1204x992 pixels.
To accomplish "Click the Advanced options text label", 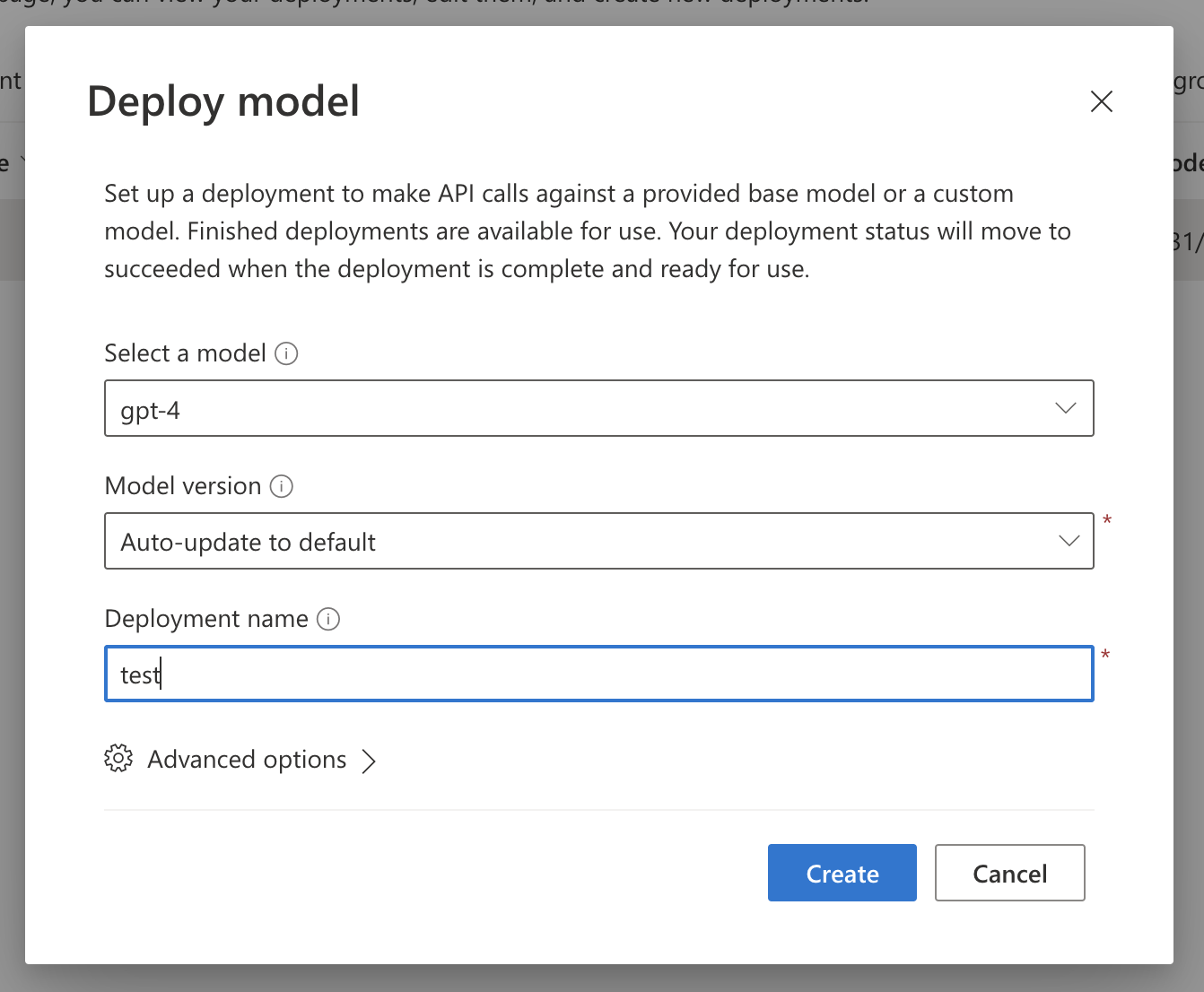I will click(247, 760).
